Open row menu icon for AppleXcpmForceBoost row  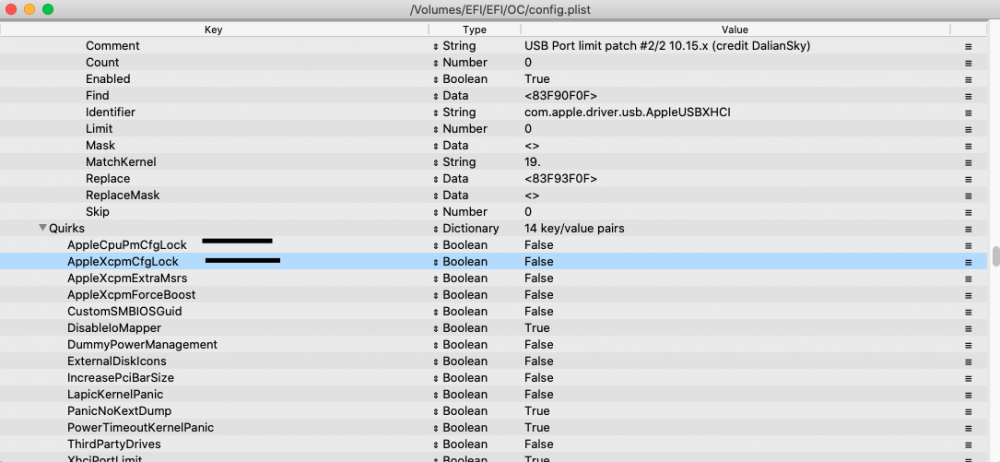(x=968, y=295)
